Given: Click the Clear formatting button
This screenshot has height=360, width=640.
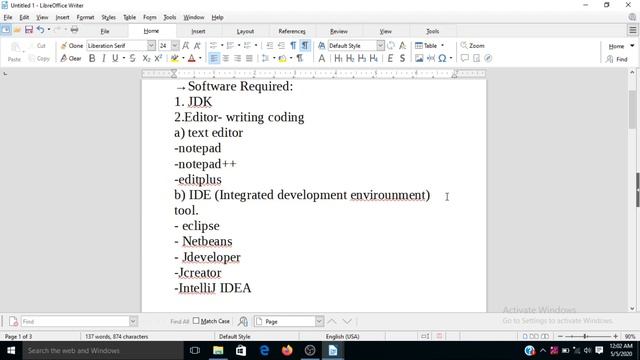Looking at the screenshot, I should coord(71,58).
